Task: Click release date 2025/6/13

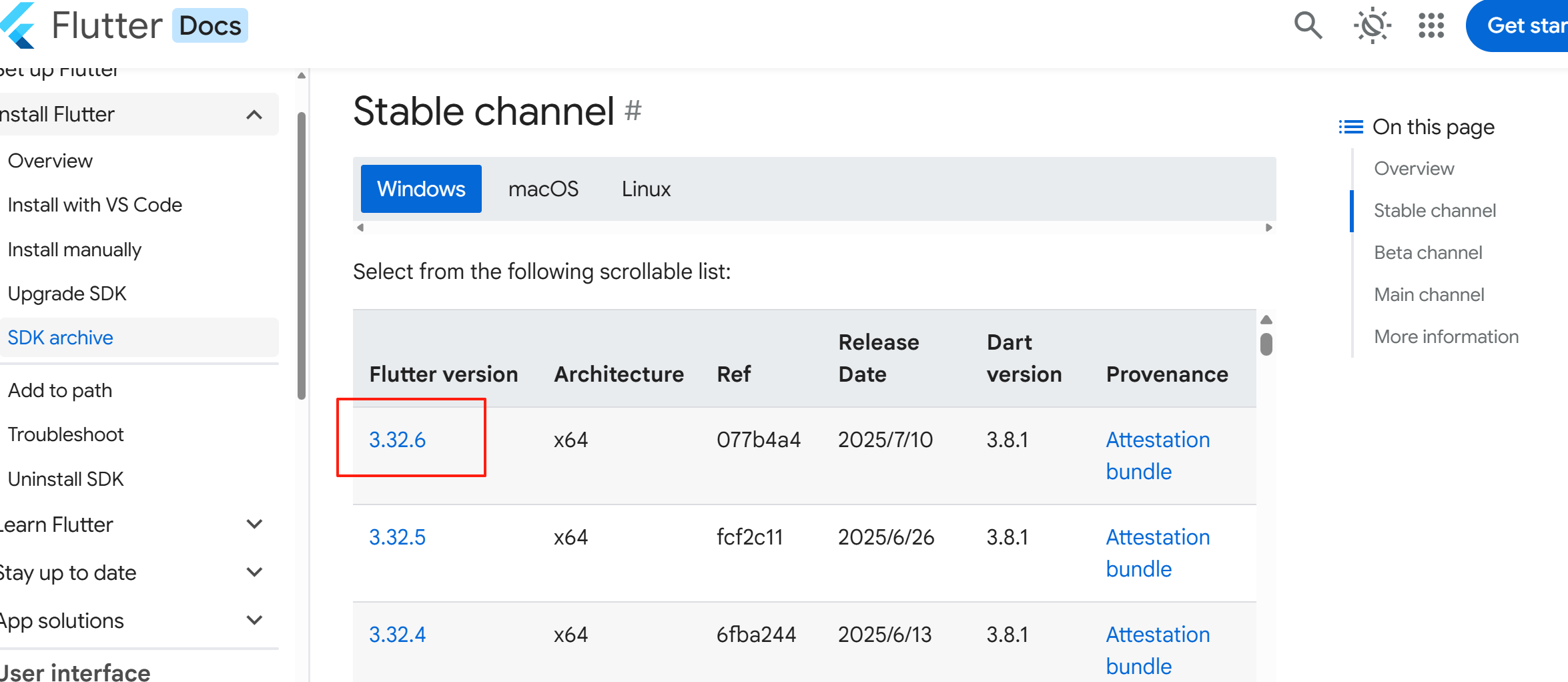Action: (885, 635)
